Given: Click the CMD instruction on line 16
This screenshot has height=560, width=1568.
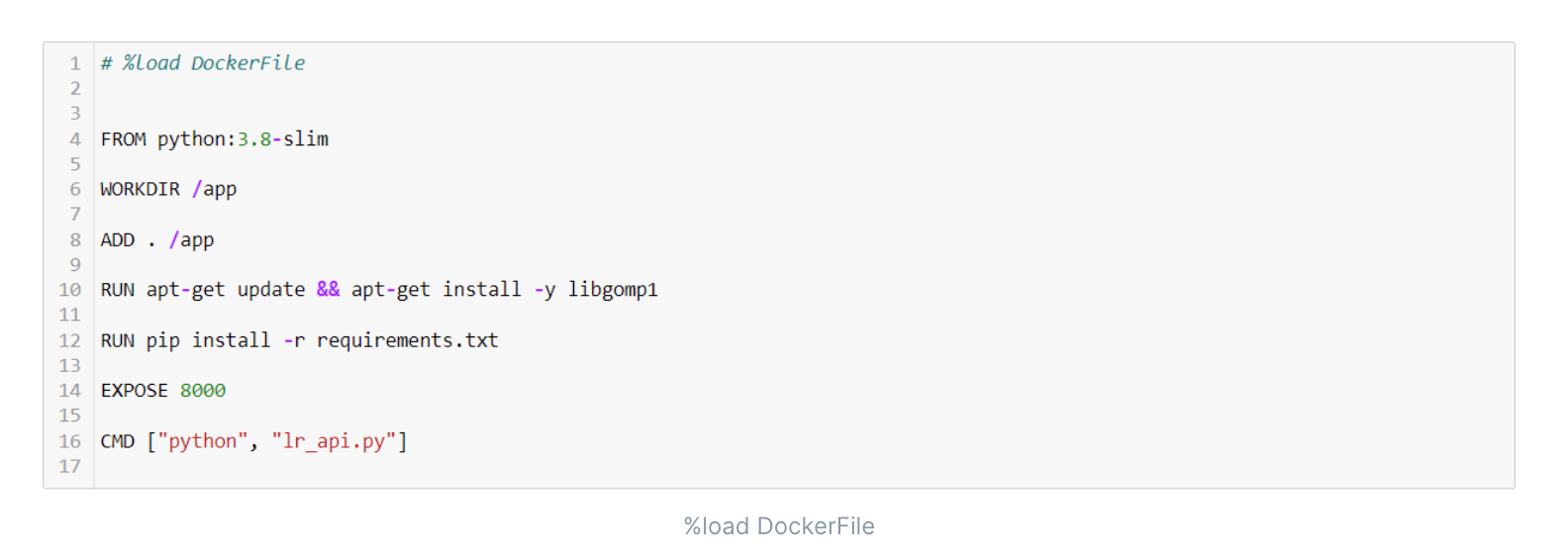Looking at the screenshot, I should coord(117,441).
